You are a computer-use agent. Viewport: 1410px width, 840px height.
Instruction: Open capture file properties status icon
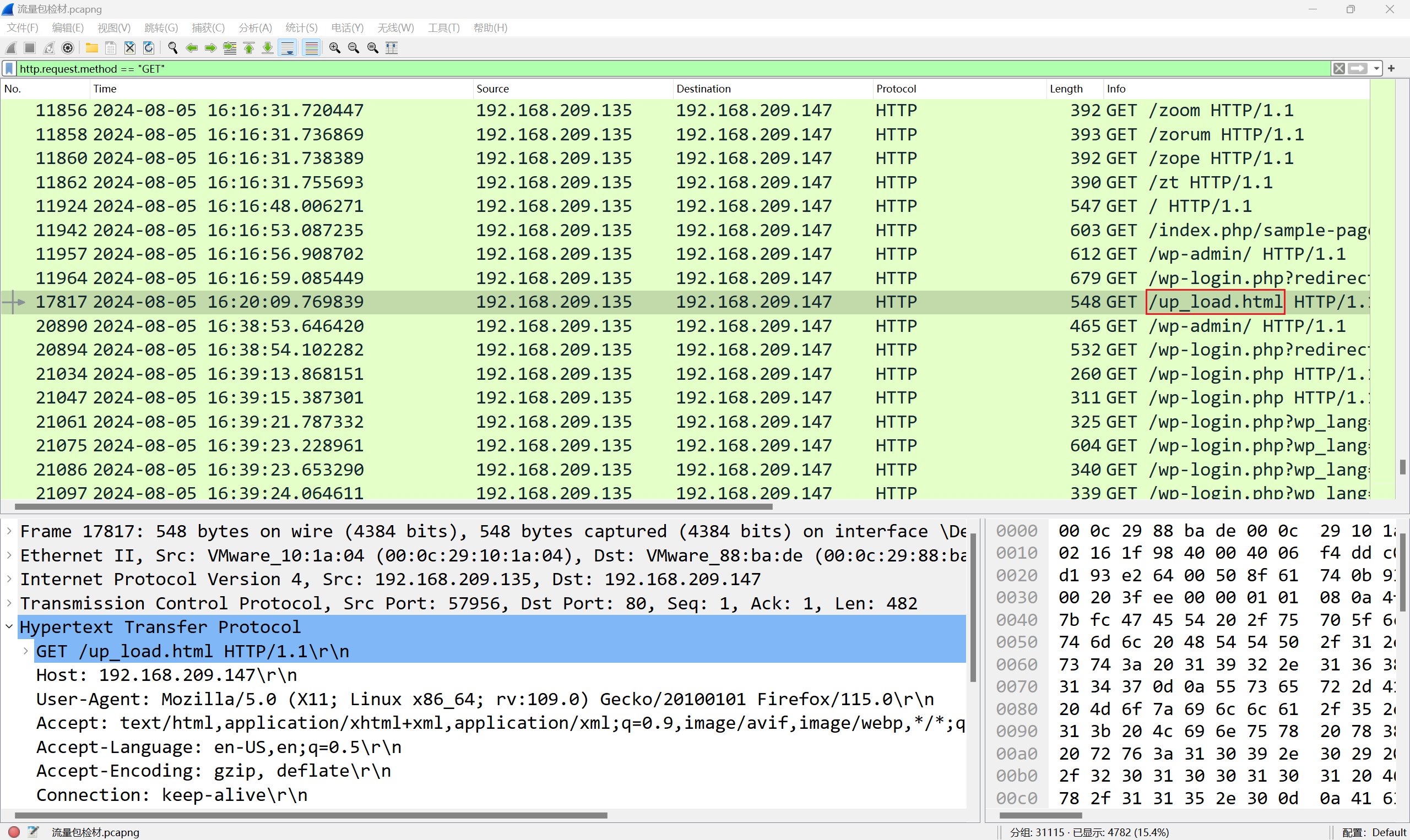click(33, 832)
